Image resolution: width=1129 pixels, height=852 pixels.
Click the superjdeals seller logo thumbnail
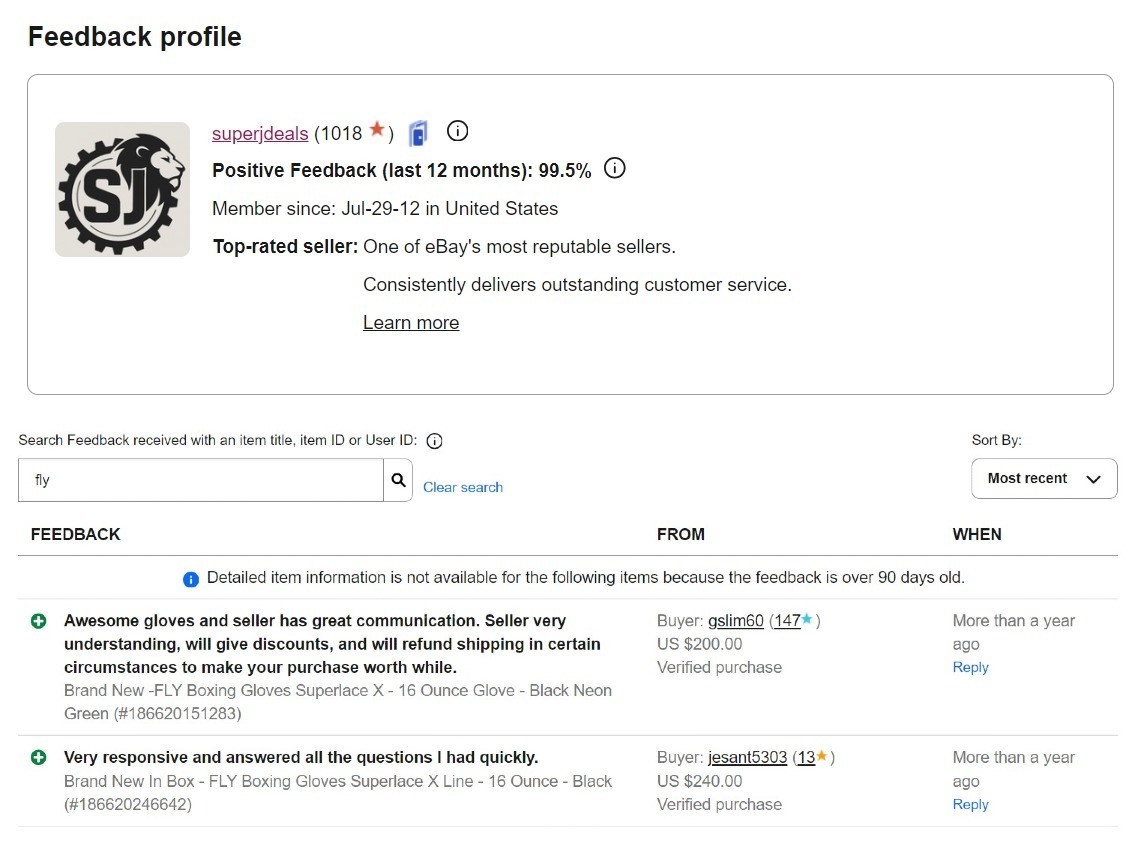[x=122, y=189]
